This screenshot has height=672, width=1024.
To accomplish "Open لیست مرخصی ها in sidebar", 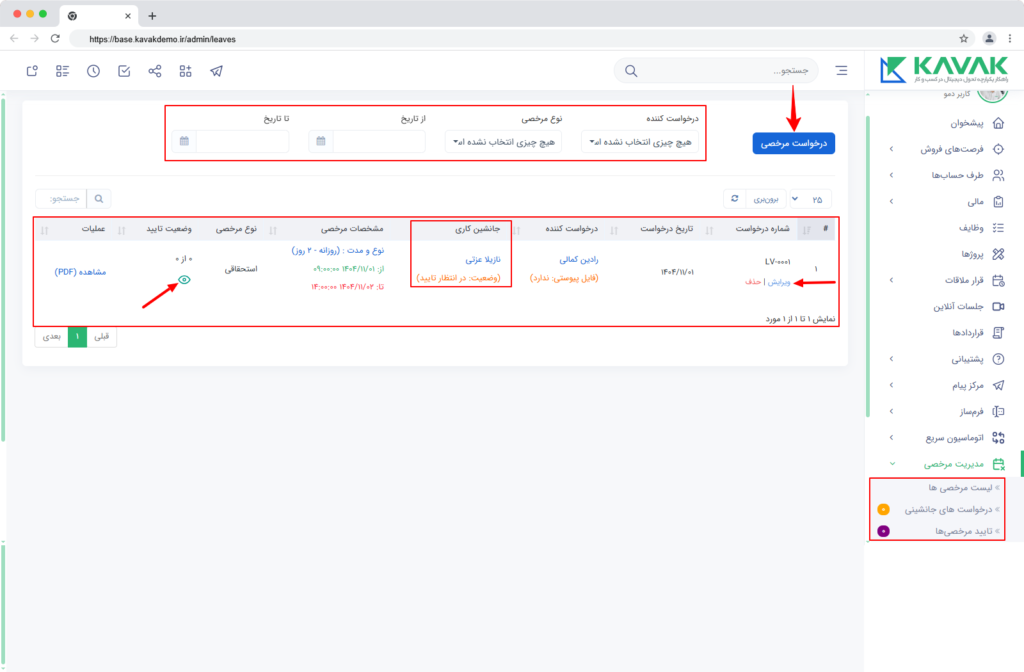I will tap(960, 488).
